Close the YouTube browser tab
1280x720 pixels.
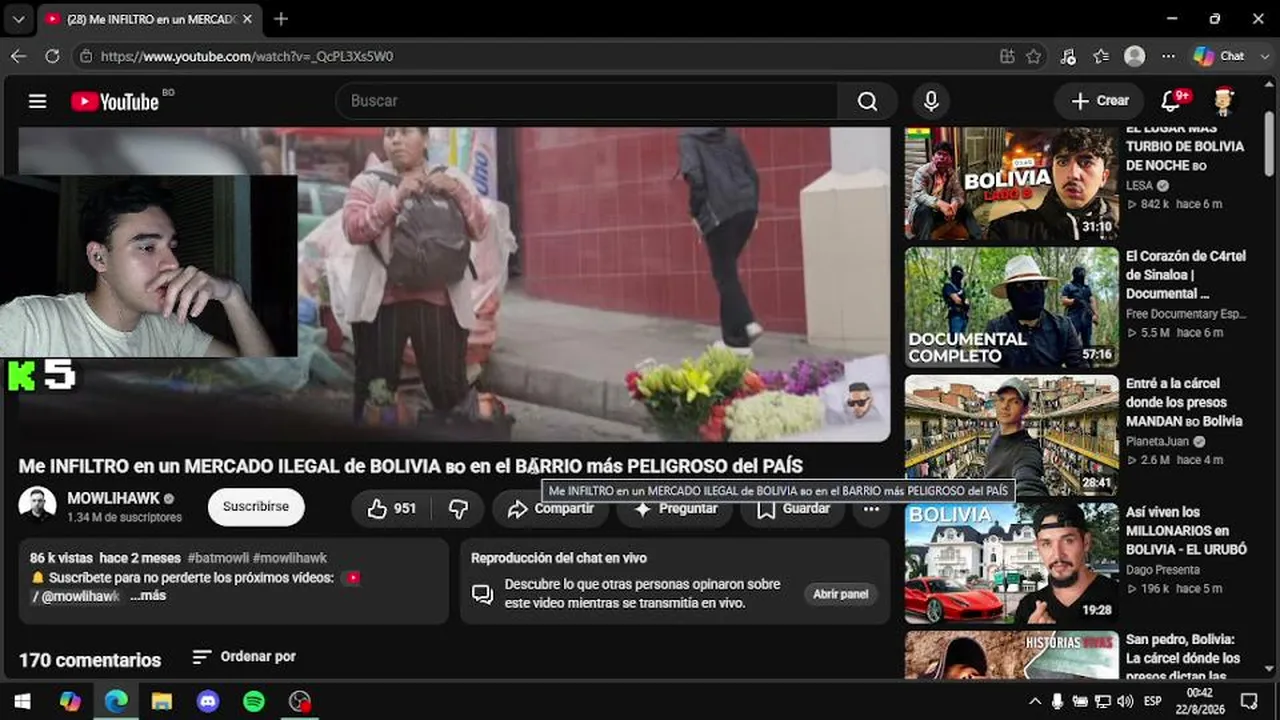click(247, 19)
